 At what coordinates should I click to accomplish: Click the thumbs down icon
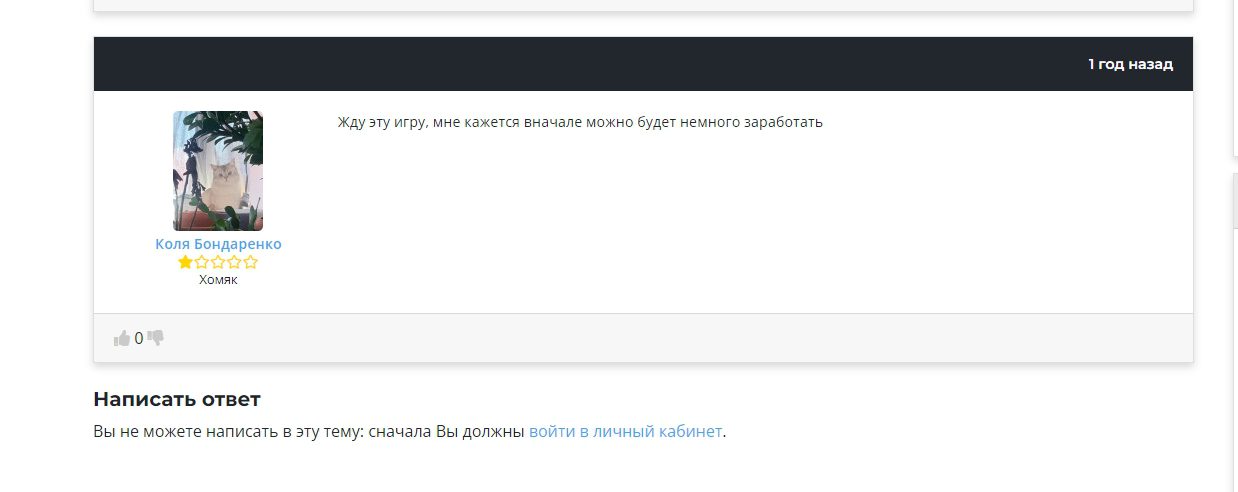click(x=155, y=338)
